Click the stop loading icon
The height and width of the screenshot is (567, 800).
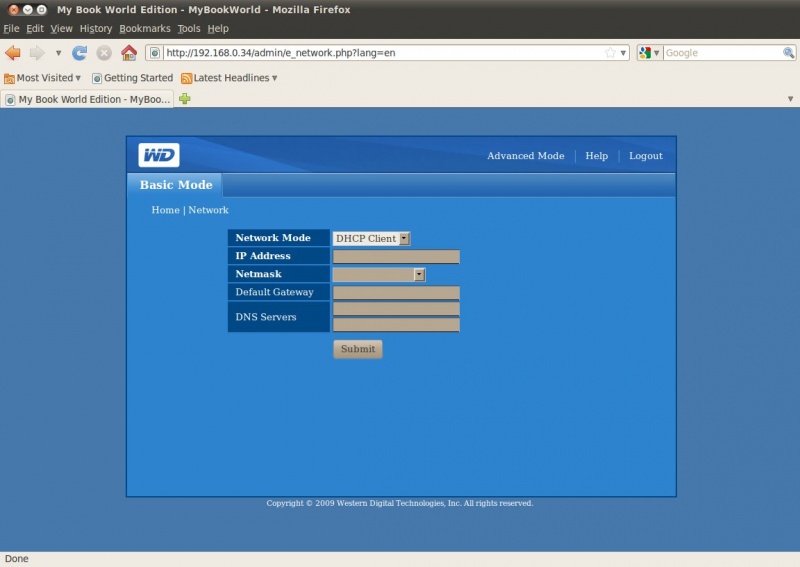click(x=104, y=53)
